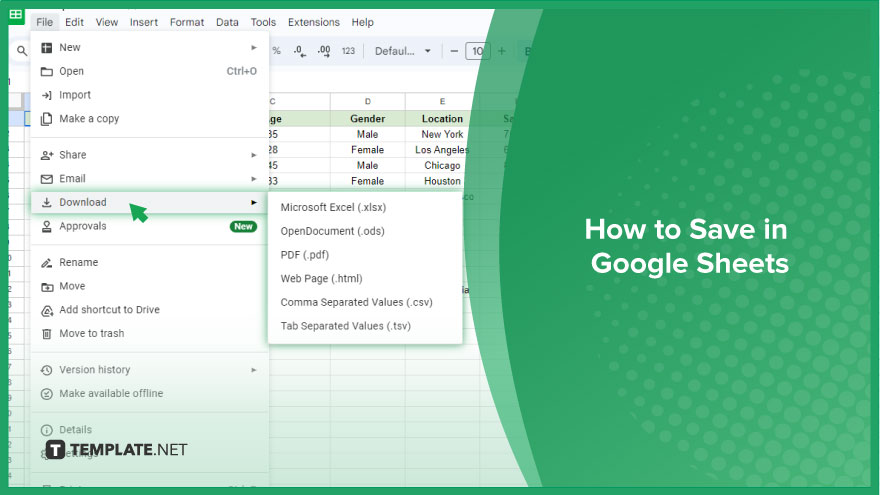Image resolution: width=880 pixels, height=495 pixels.
Task: Expand the Share submenu arrow
Action: pos(254,155)
